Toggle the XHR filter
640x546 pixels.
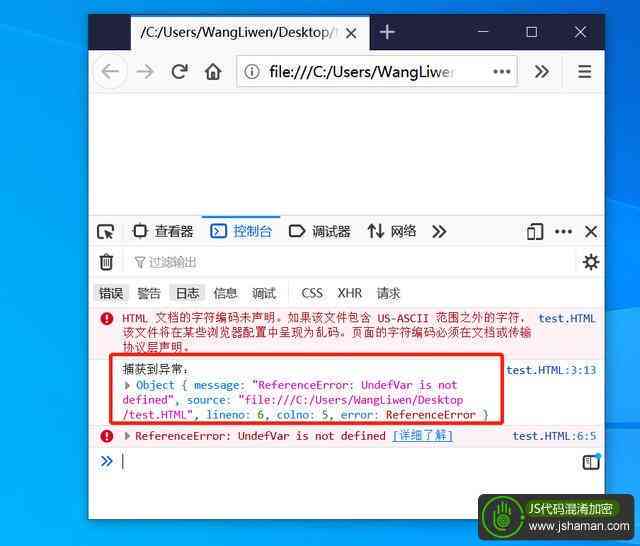(349, 293)
